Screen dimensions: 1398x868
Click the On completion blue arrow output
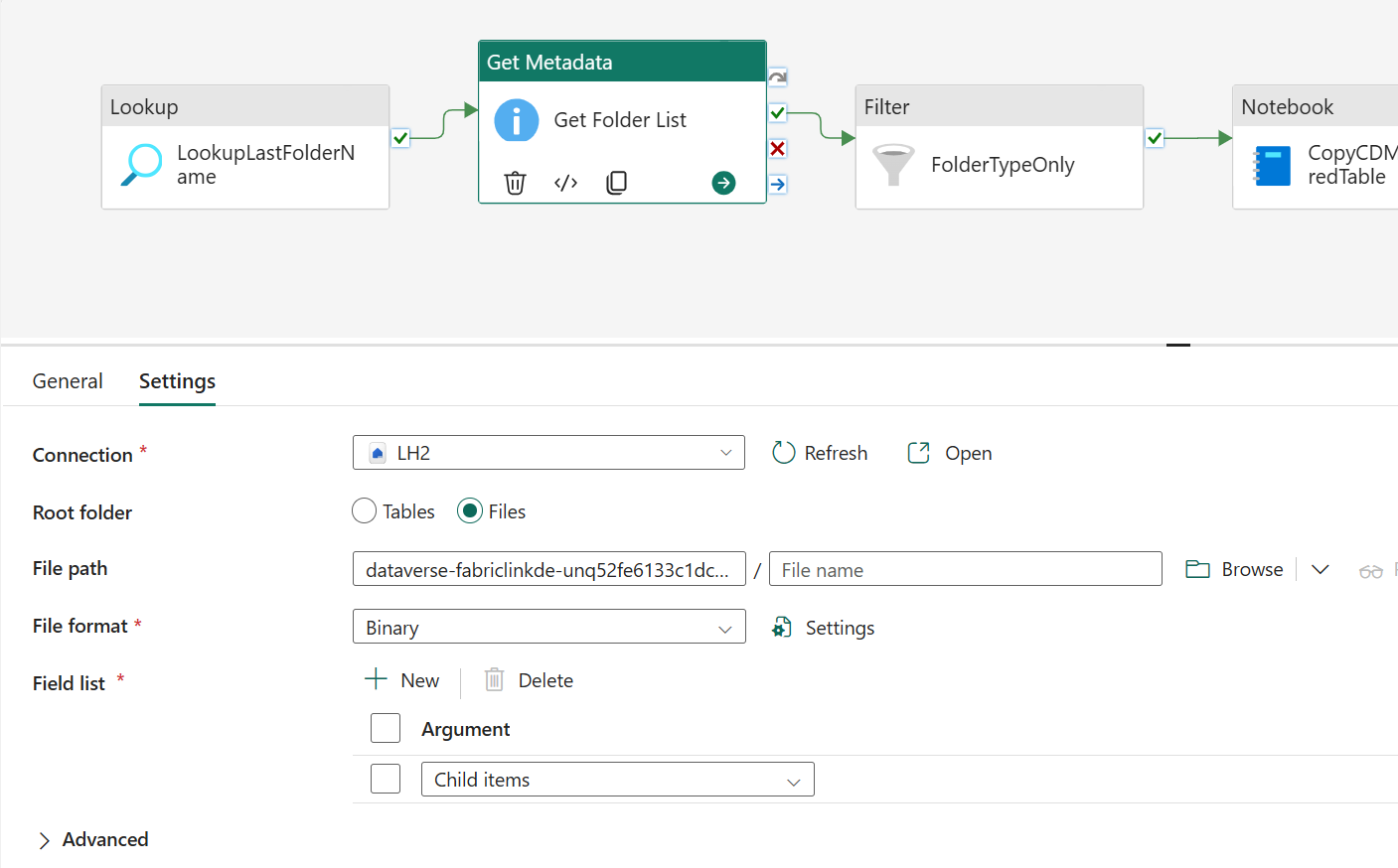point(777,184)
